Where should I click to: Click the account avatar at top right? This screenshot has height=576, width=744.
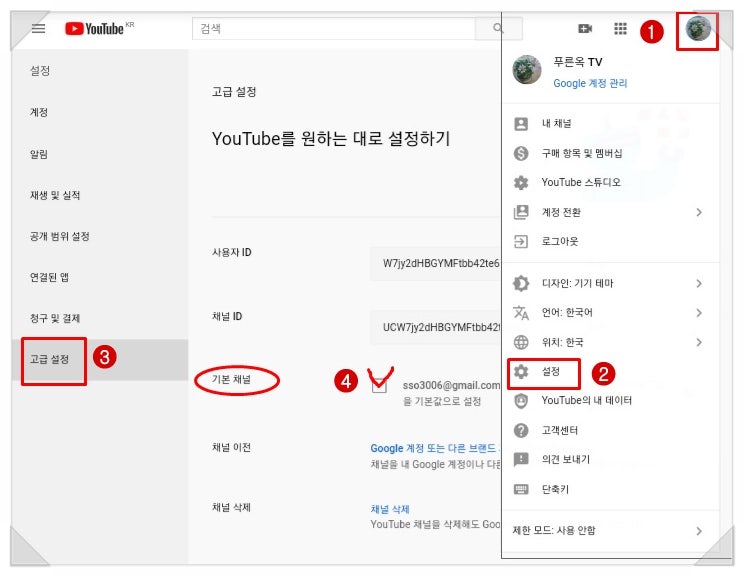(698, 28)
